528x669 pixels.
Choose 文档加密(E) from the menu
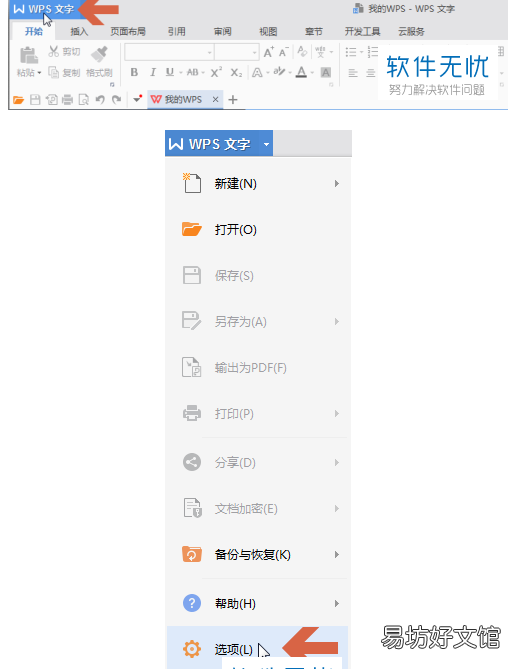tap(258, 509)
